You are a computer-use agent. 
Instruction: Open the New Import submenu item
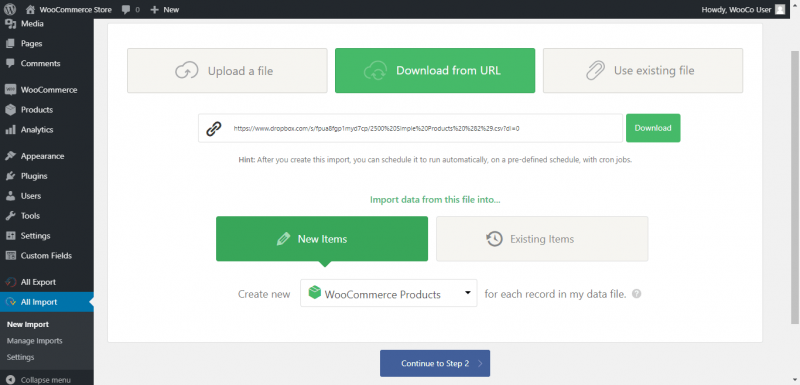[x=28, y=324]
